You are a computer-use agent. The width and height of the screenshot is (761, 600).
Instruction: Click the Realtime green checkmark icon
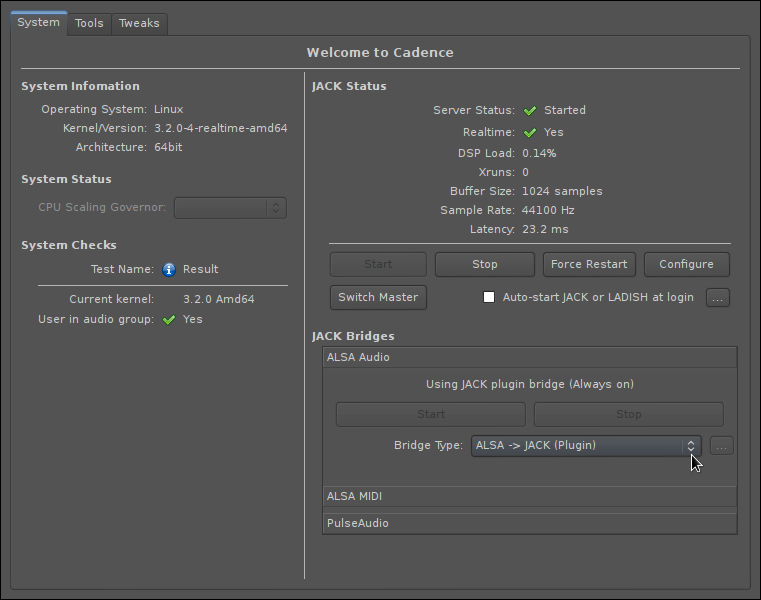(530, 132)
